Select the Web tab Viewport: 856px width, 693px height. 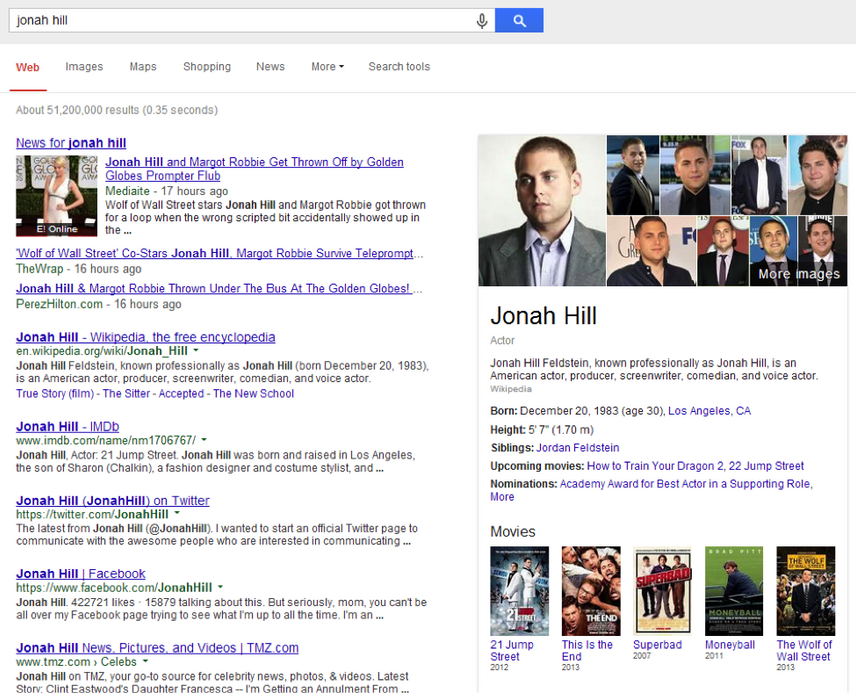pyautogui.click(x=27, y=67)
